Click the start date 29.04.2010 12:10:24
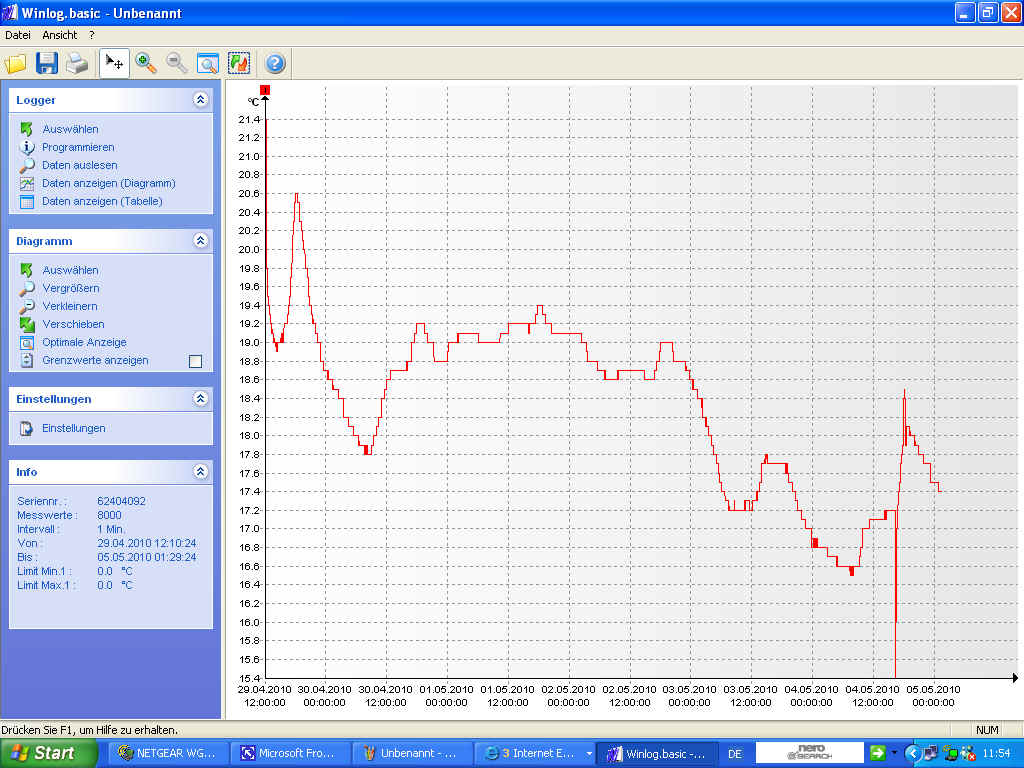This screenshot has width=1024, height=768. pos(147,543)
